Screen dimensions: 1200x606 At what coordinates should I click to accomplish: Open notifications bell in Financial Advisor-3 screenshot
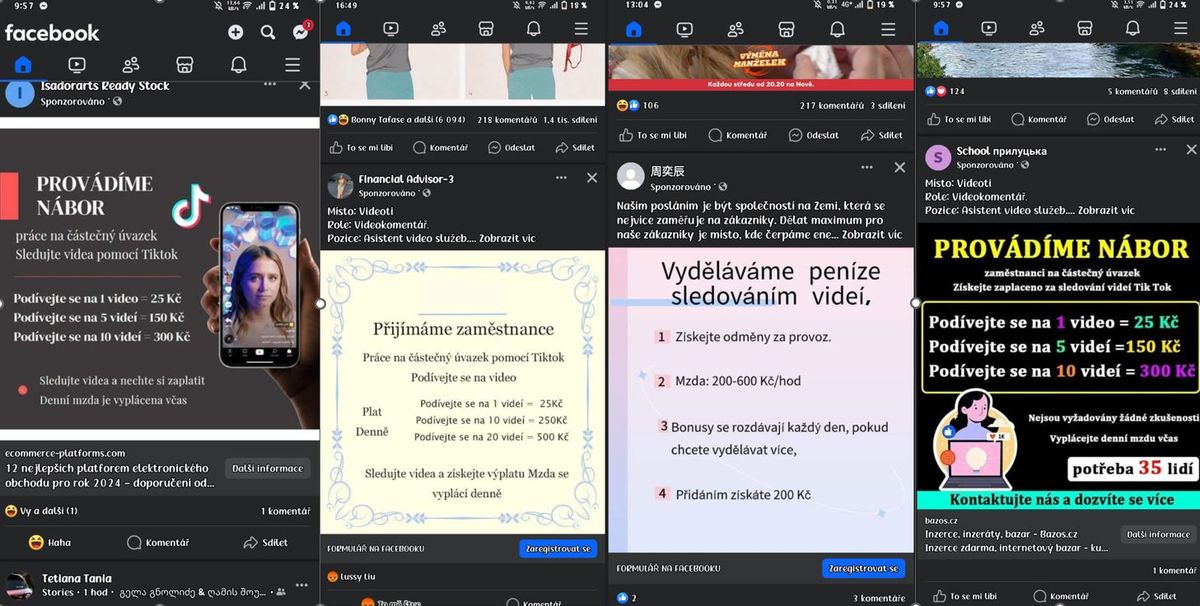pos(533,29)
